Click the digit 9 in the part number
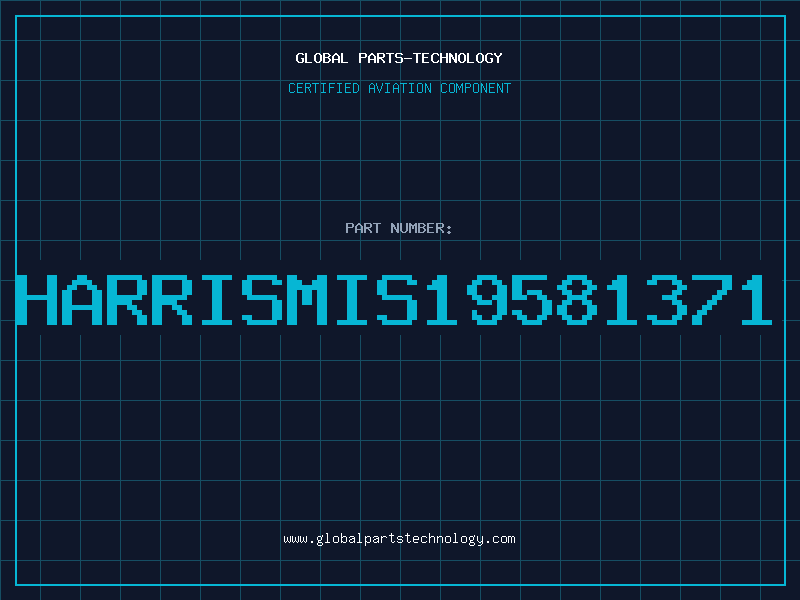This screenshot has height=600, width=800. [487, 299]
